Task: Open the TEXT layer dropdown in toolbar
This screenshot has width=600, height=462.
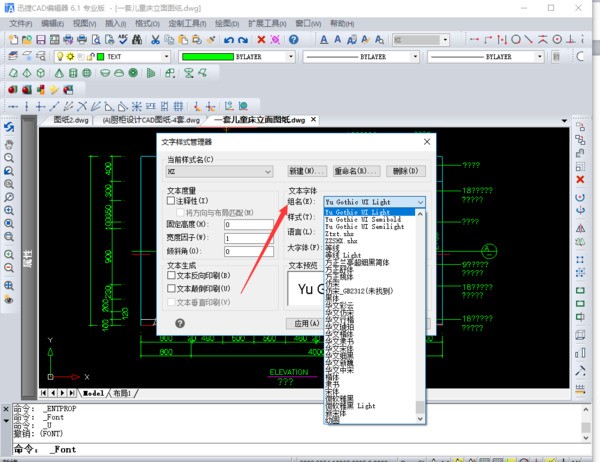Action: click(x=167, y=57)
